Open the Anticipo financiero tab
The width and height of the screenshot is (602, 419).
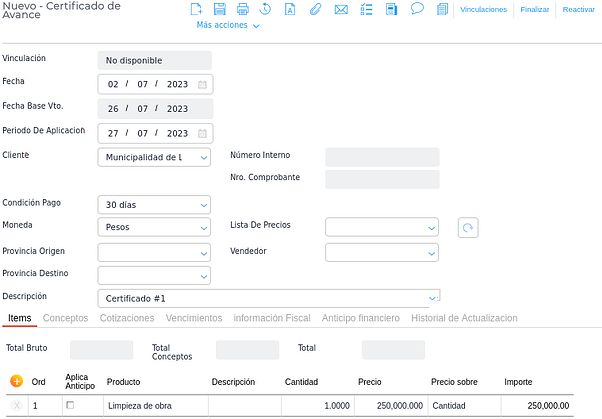(x=360, y=318)
